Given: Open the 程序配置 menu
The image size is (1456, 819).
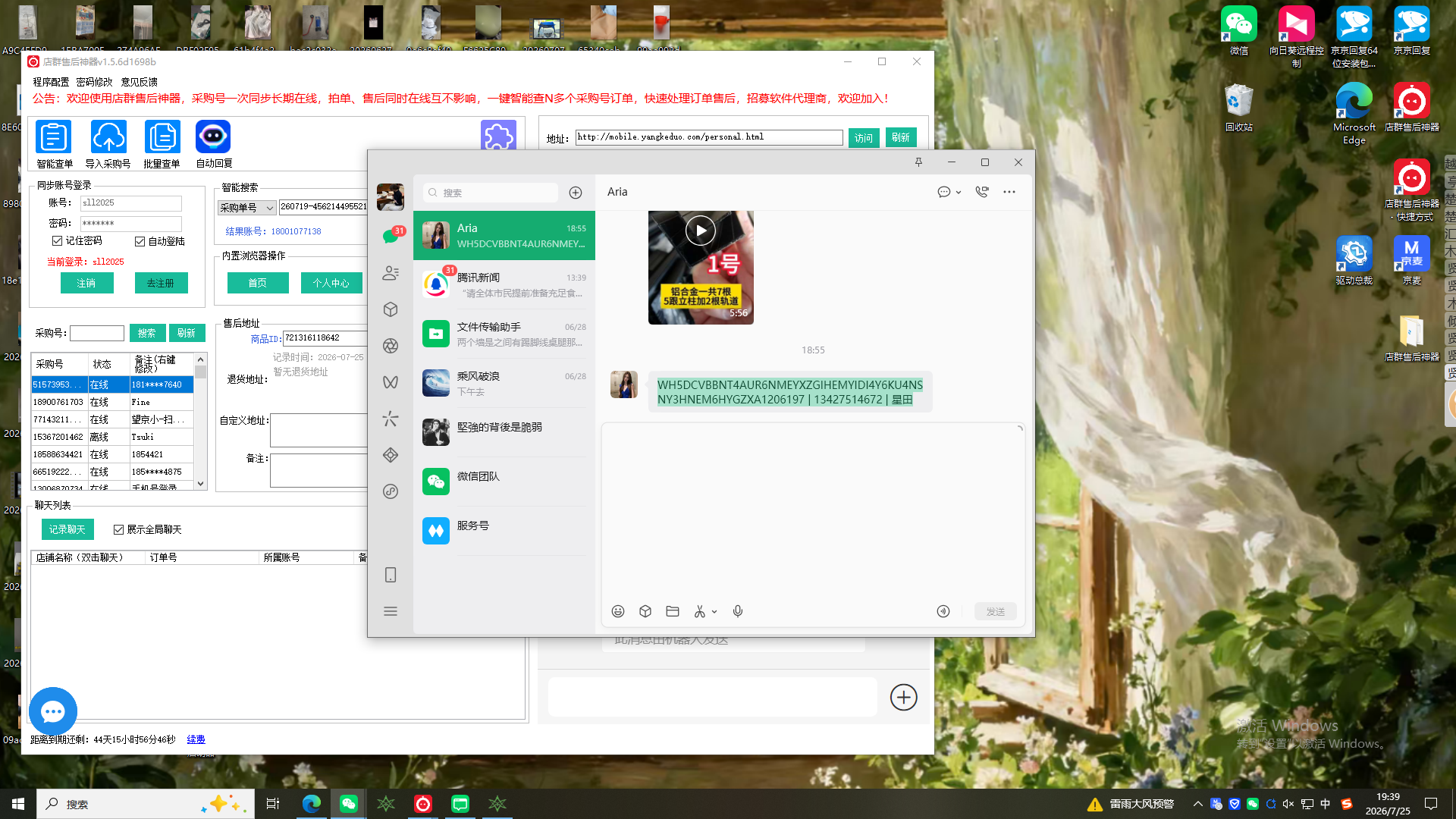Looking at the screenshot, I should 51,82.
